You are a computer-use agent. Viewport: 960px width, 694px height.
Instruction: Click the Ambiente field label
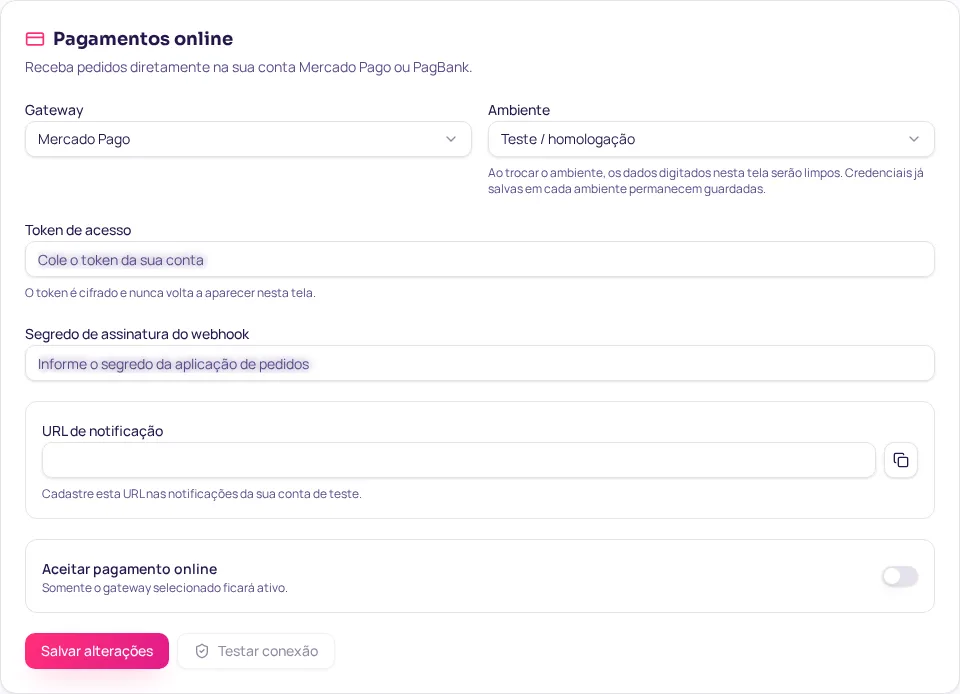pos(519,110)
